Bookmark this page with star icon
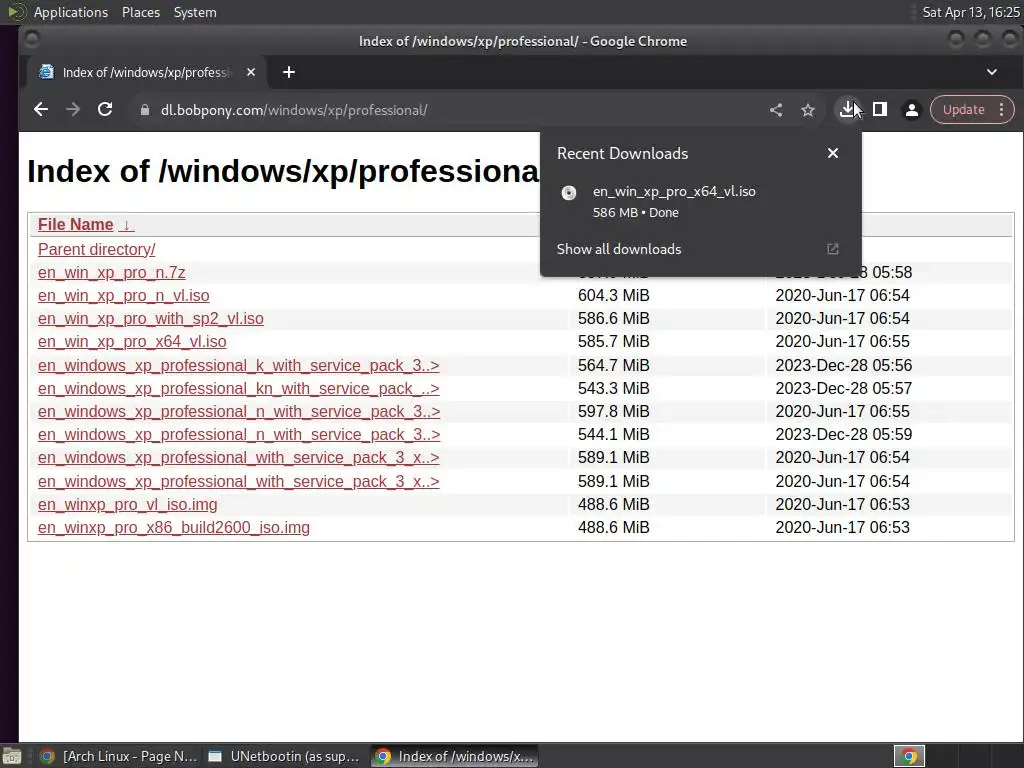 (x=808, y=110)
